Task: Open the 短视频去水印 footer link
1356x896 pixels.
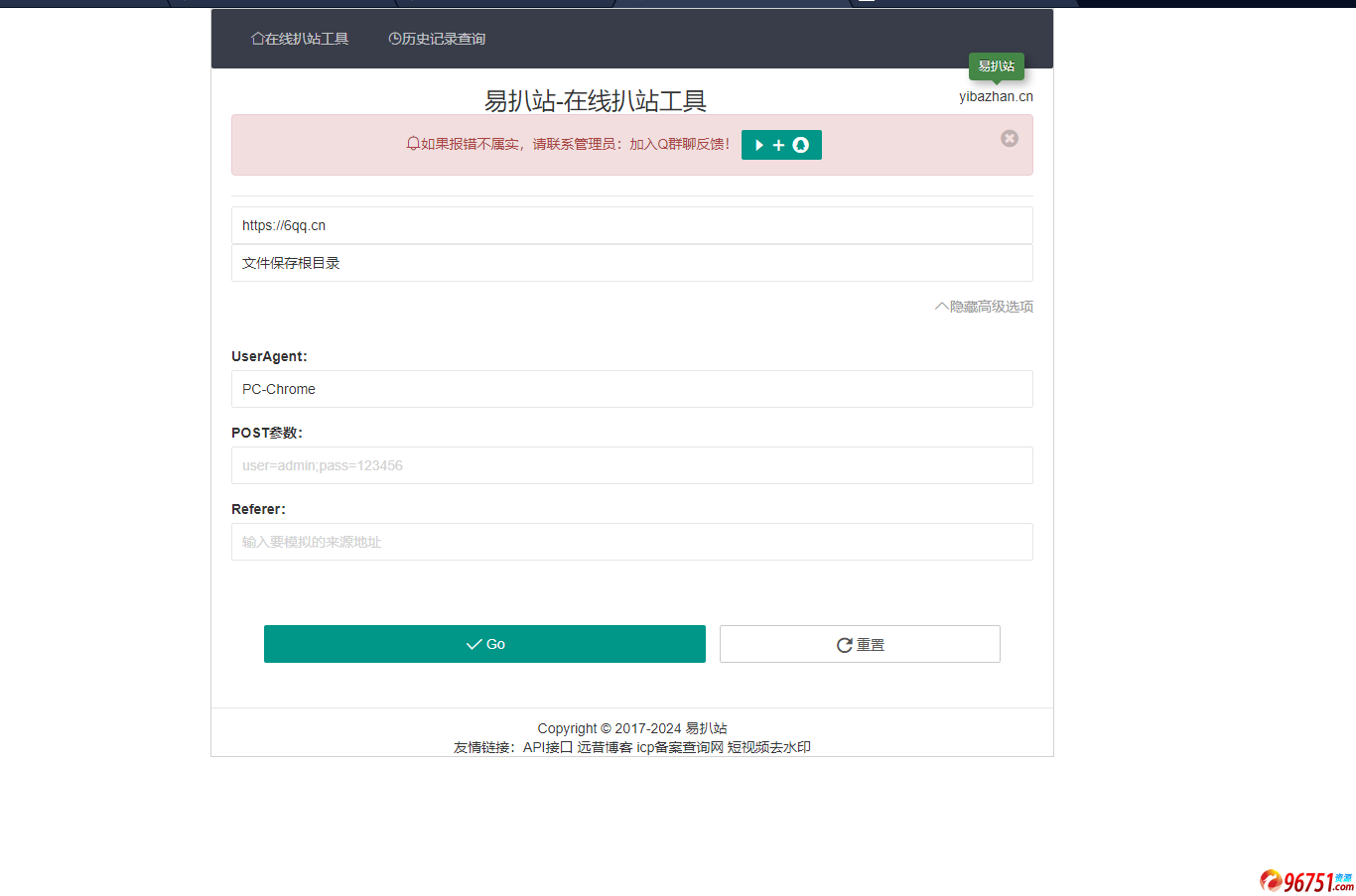Action: click(769, 747)
